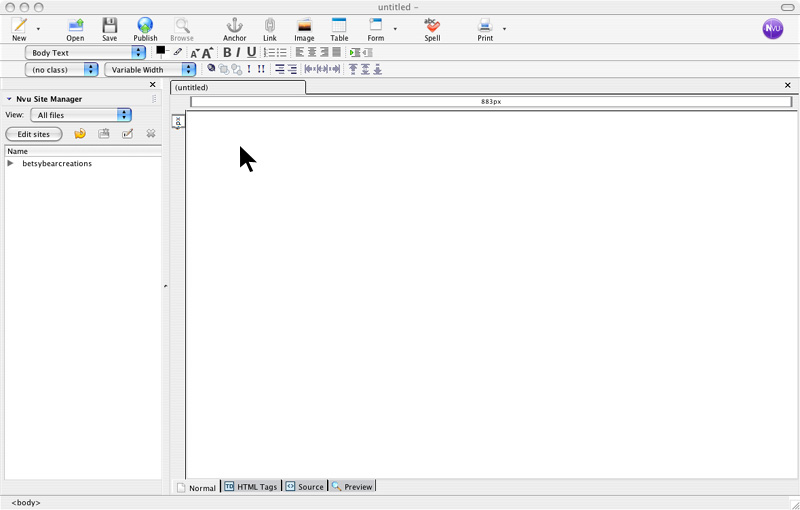The width and height of the screenshot is (800, 510).
Task: Run the Spell checker
Action: [432, 29]
